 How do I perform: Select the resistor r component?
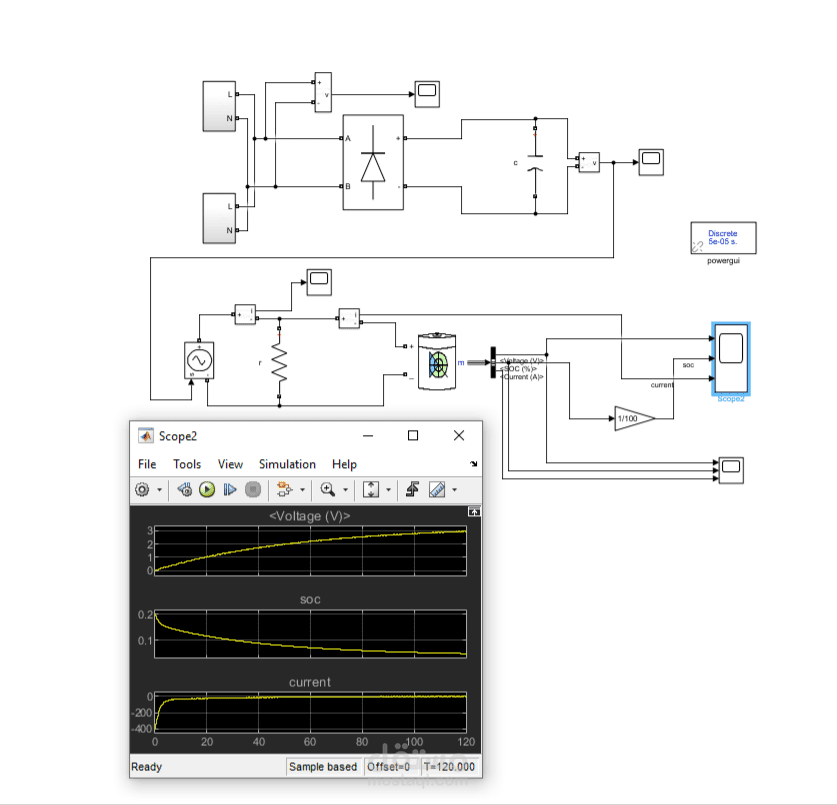(x=279, y=362)
